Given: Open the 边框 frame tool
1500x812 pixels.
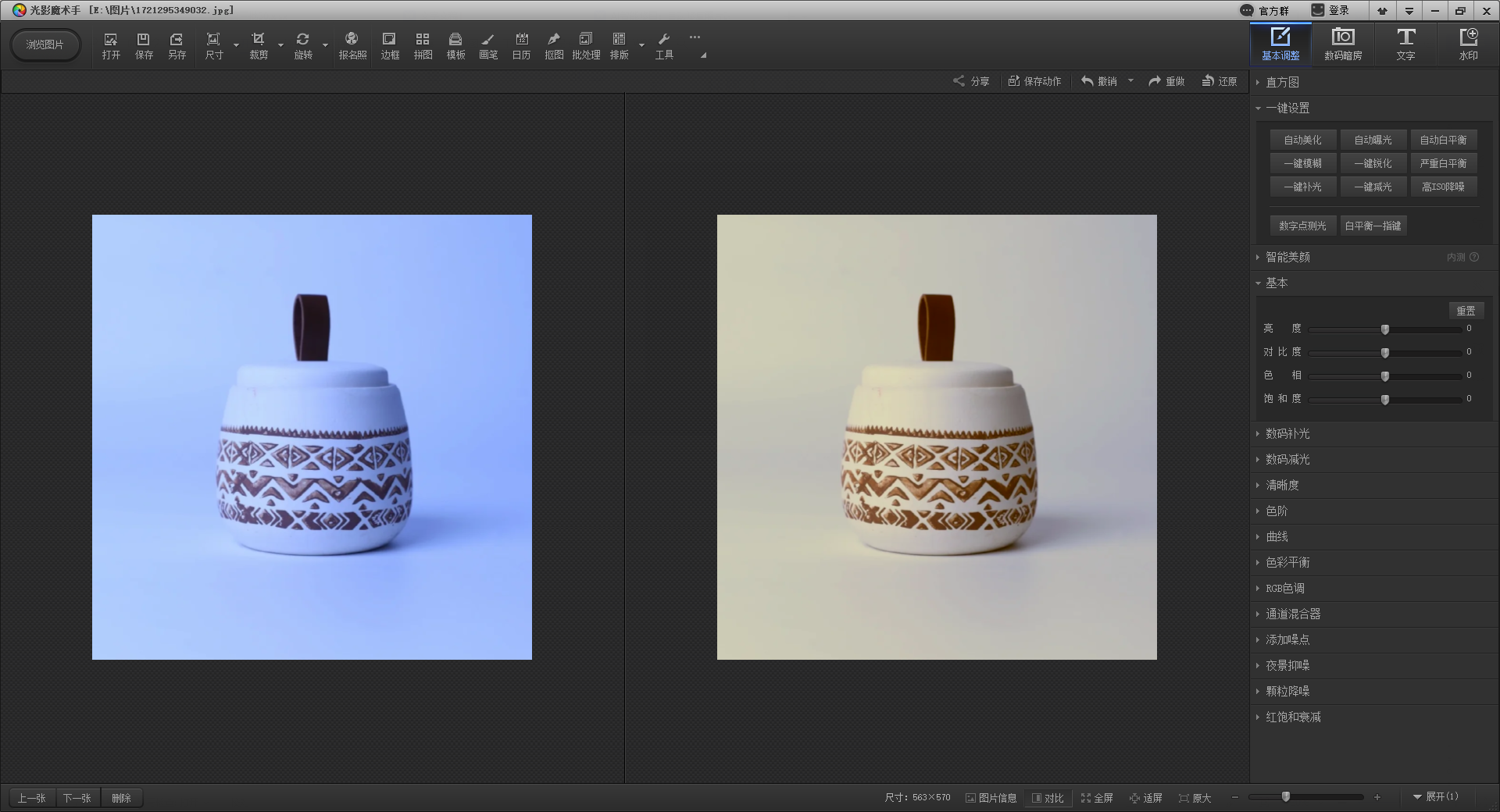Looking at the screenshot, I should [x=390, y=46].
